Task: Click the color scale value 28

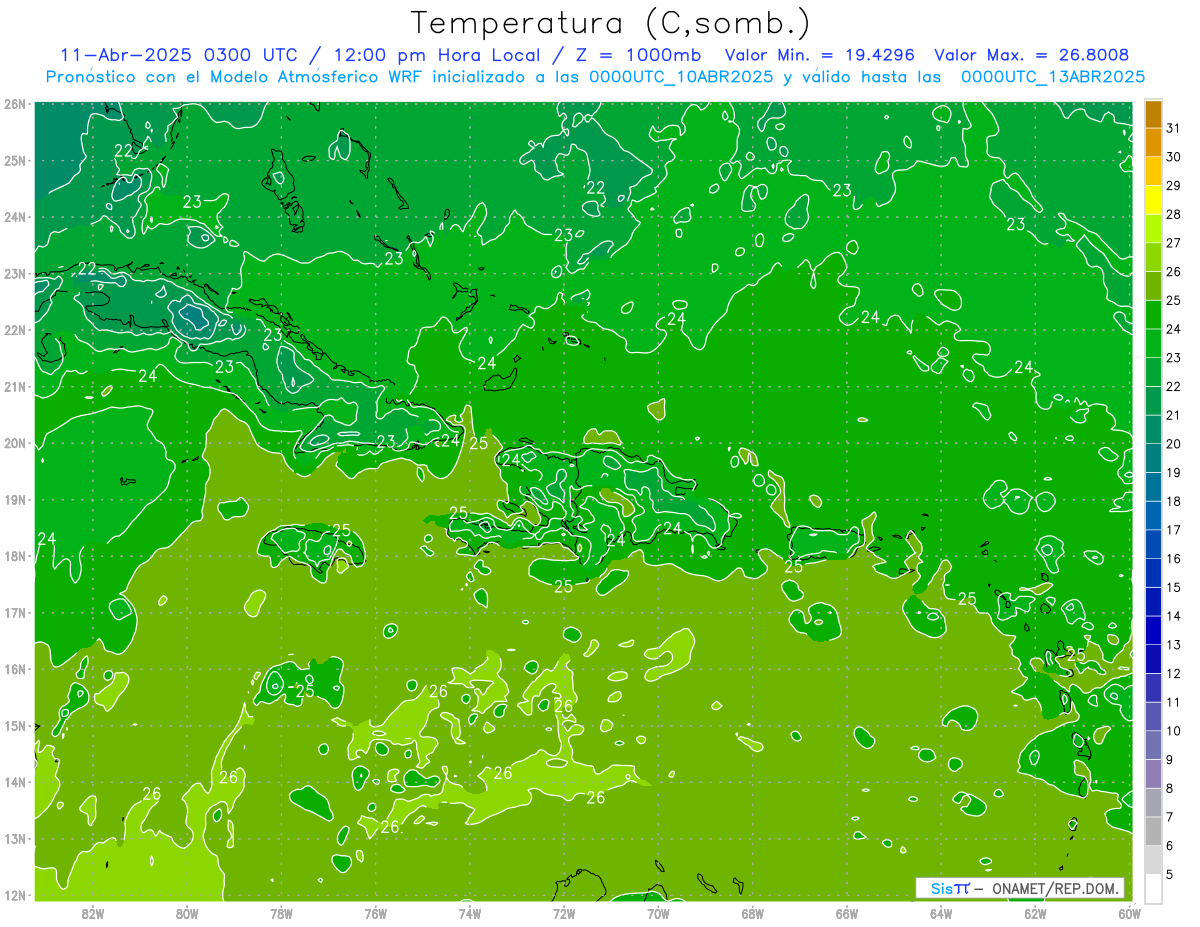Action: [1173, 214]
